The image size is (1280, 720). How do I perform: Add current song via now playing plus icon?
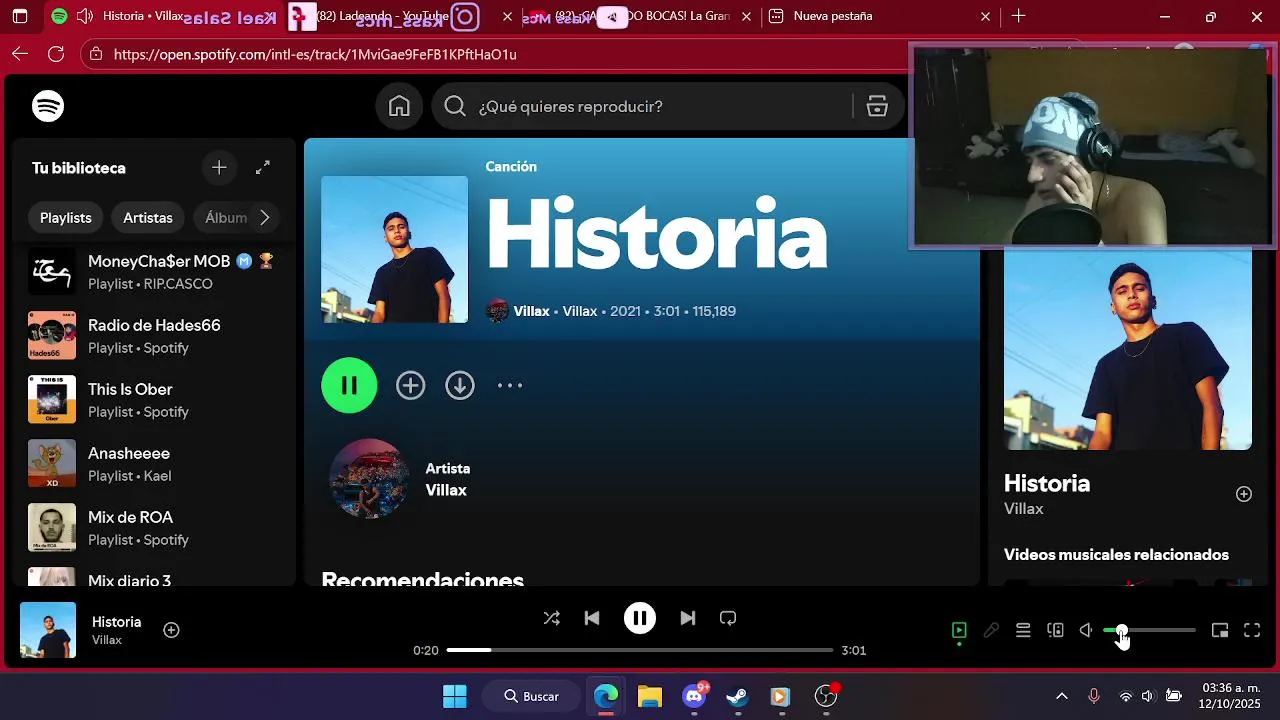tap(171, 630)
